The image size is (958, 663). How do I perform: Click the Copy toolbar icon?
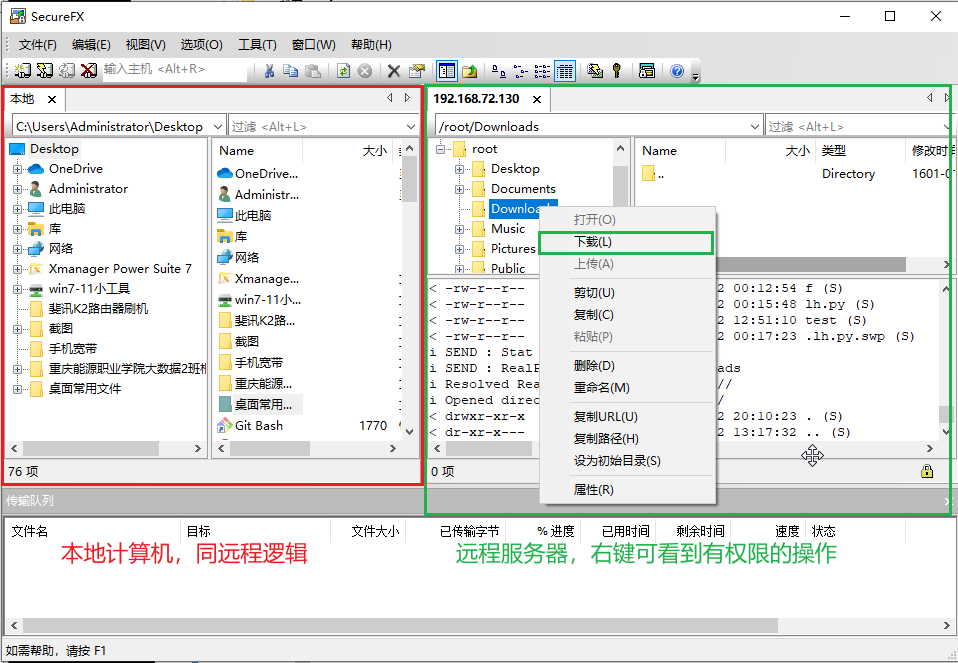[x=291, y=71]
